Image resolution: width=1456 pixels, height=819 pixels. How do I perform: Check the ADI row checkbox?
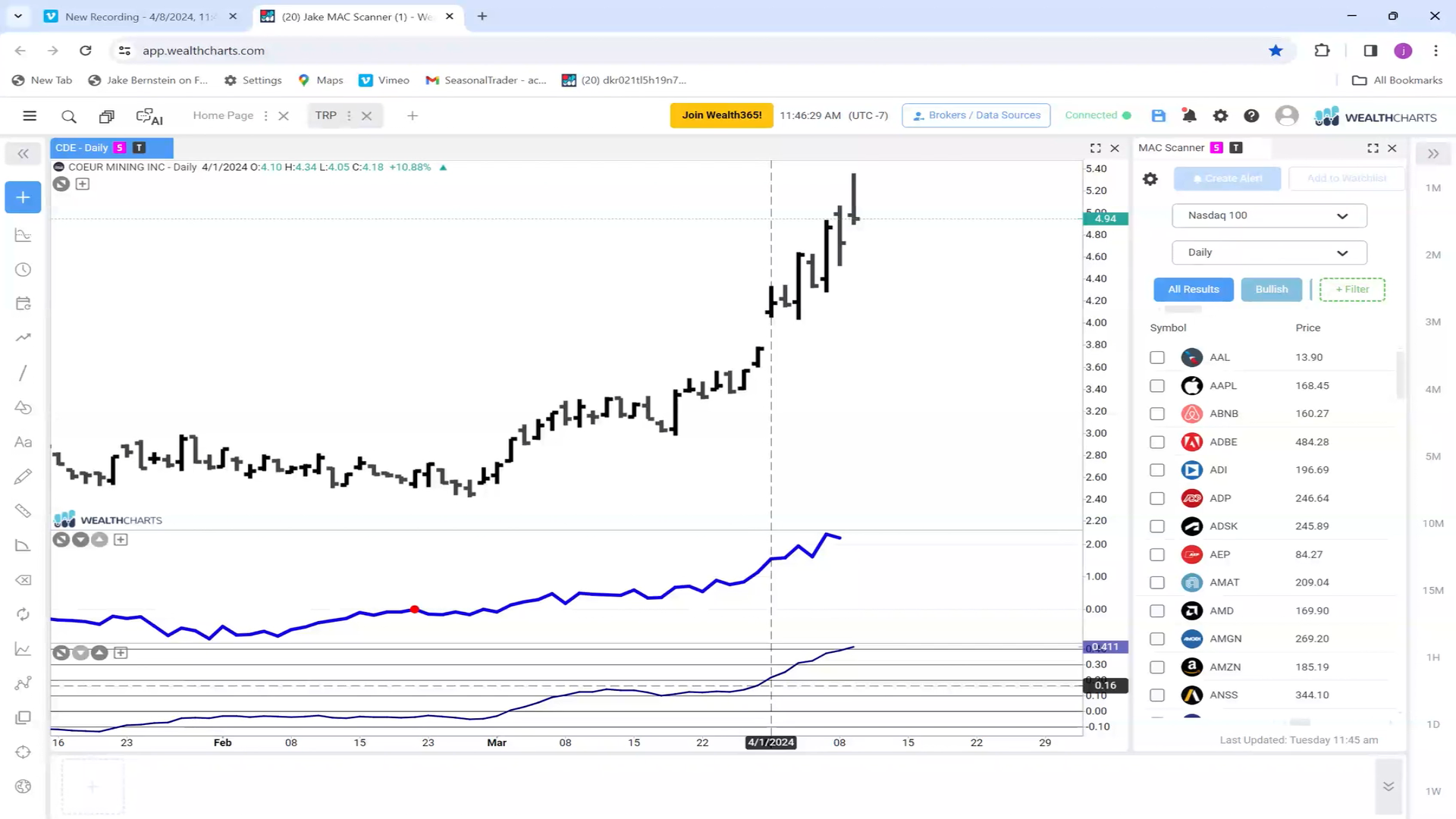click(1156, 469)
